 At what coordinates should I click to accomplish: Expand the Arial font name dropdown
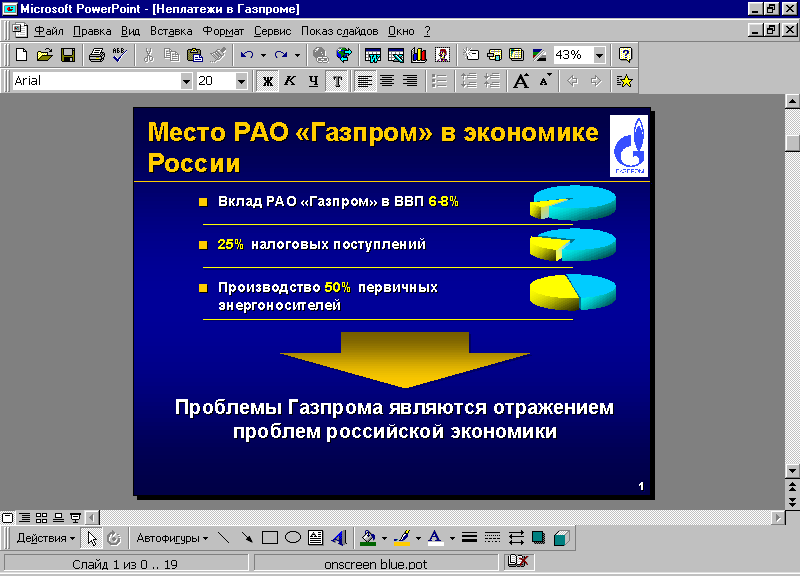[x=186, y=81]
